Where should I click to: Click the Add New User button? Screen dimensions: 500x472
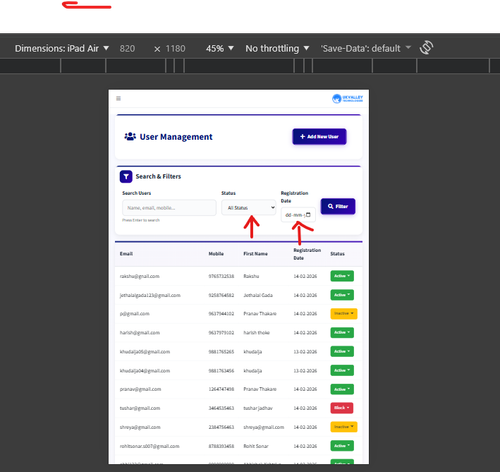coord(319,137)
